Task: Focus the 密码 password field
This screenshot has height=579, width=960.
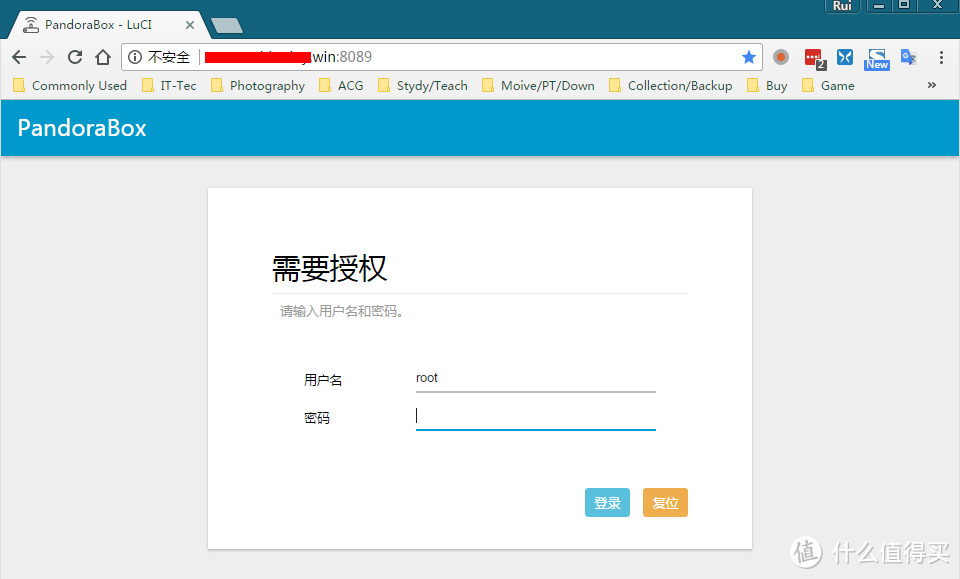Action: tap(536, 417)
